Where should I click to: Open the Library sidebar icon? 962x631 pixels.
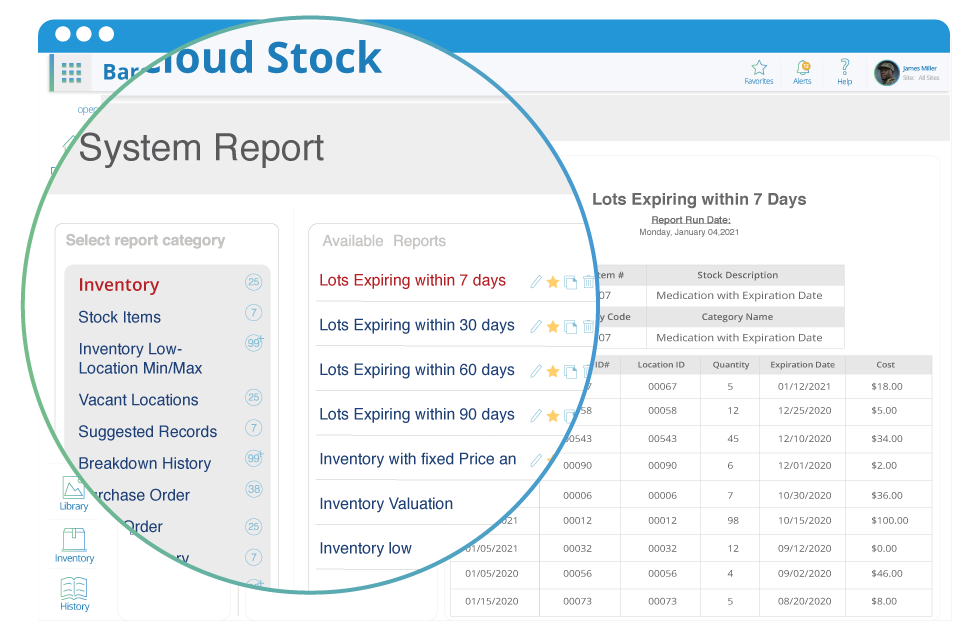click(74, 494)
